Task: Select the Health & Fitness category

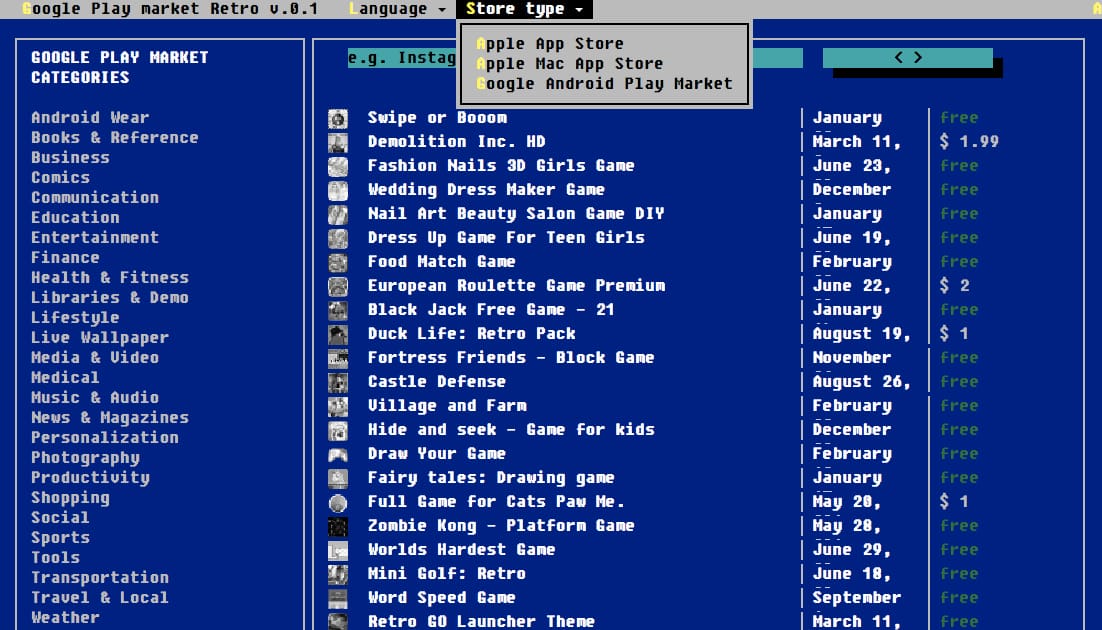Action: (x=110, y=278)
